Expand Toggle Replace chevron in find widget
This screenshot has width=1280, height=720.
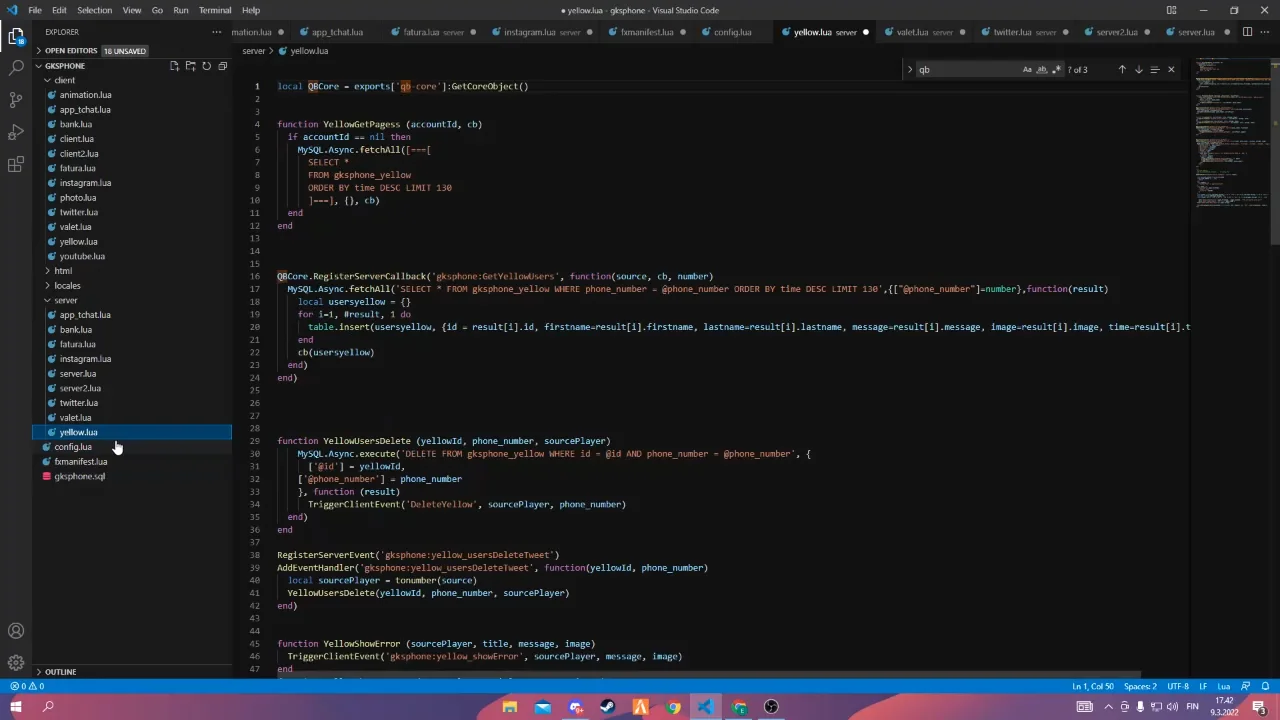click(909, 70)
